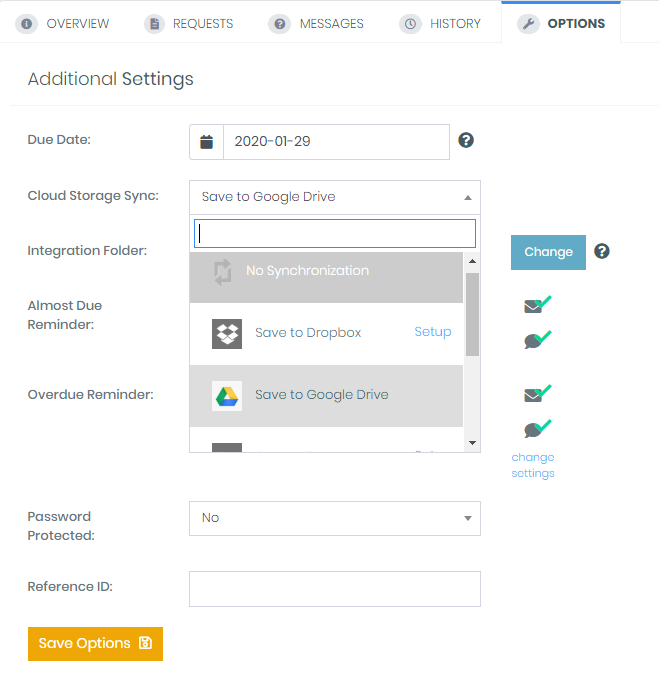Click the calendar icon beside Due Date
Image resolution: width=659 pixels, height=673 pixels.
point(206,142)
